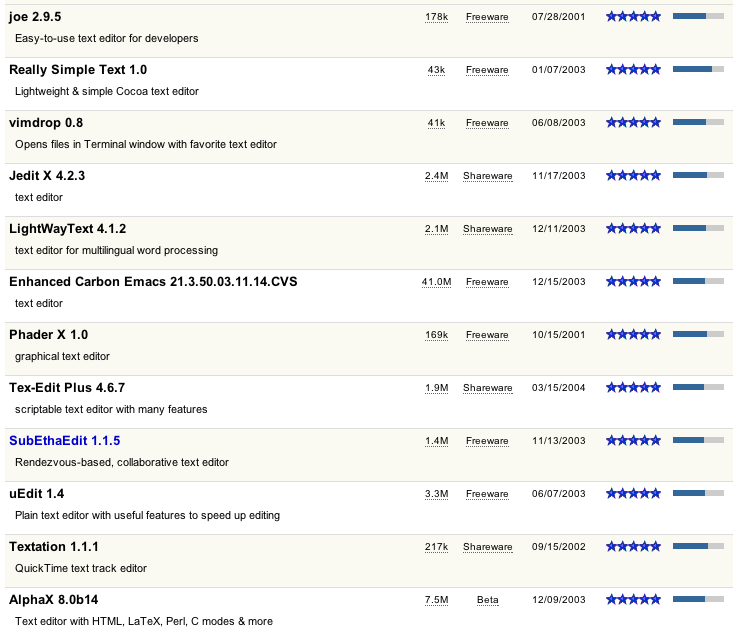The width and height of the screenshot is (737, 639).
Task: Click the Shareware license link for LightWayText
Action: point(487,229)
